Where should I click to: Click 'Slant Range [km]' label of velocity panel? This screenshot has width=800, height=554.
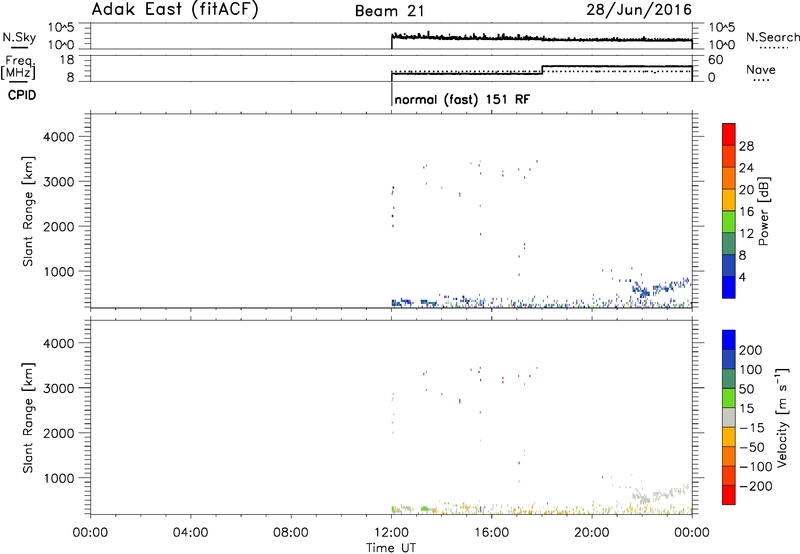(28, 418)
